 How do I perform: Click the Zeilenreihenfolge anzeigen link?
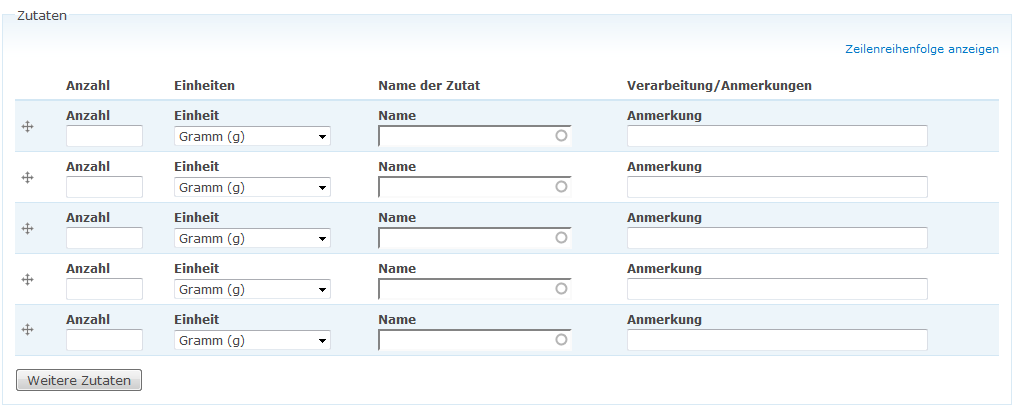(921, 49)
